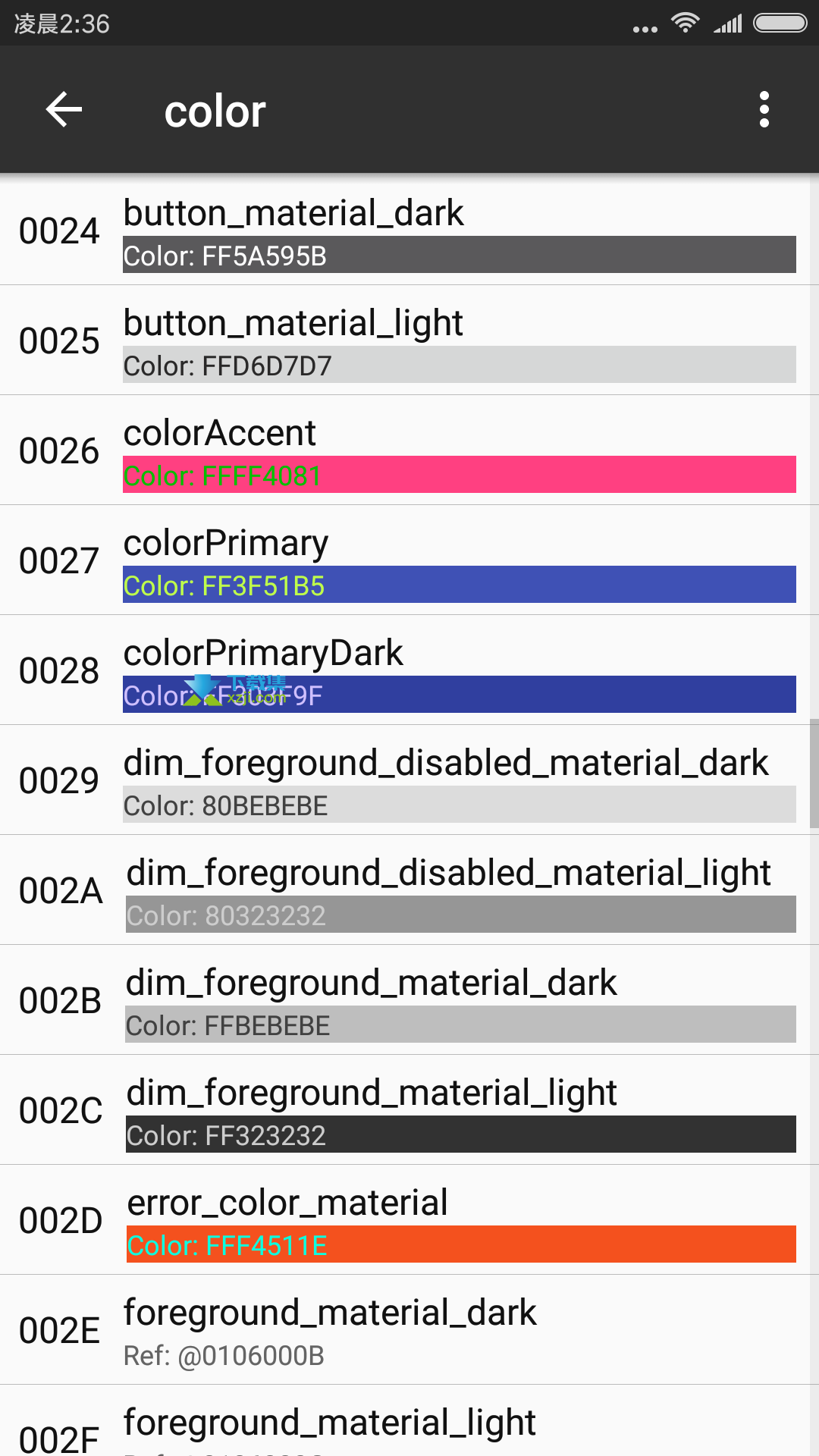Open the foreground_material_light entry
The width and height of the screenshot is (819, 1456).
[409, 1421]
